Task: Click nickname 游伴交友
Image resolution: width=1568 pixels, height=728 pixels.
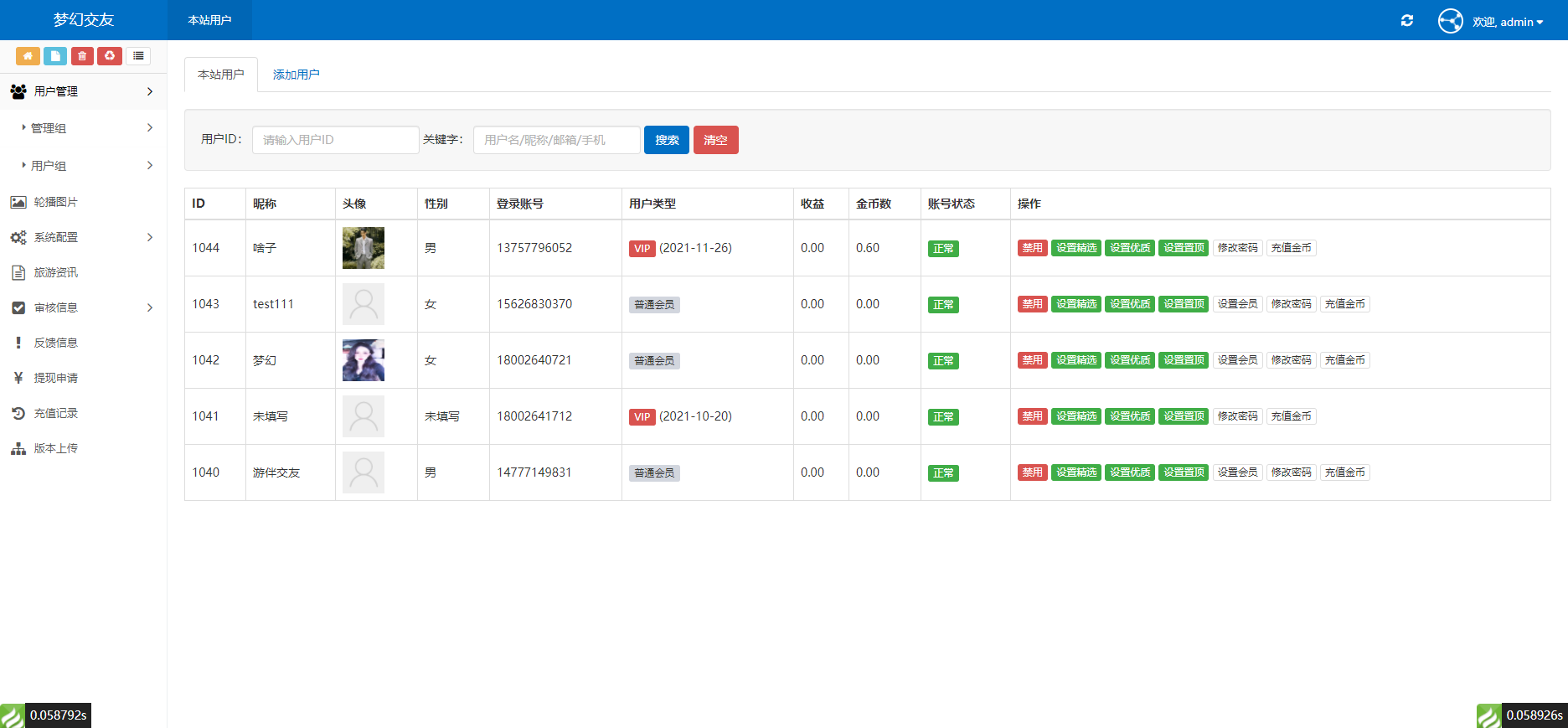Action: [x=276, y=472]
